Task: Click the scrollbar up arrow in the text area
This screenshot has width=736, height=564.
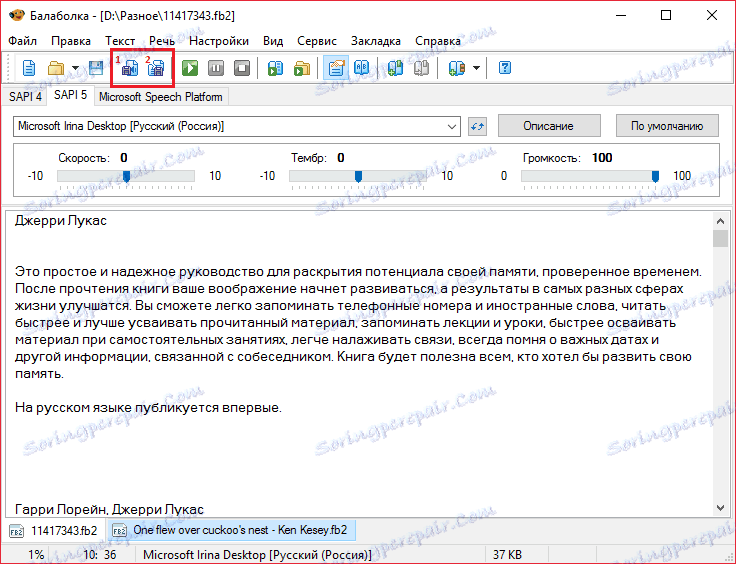Action: pos(720,221)
